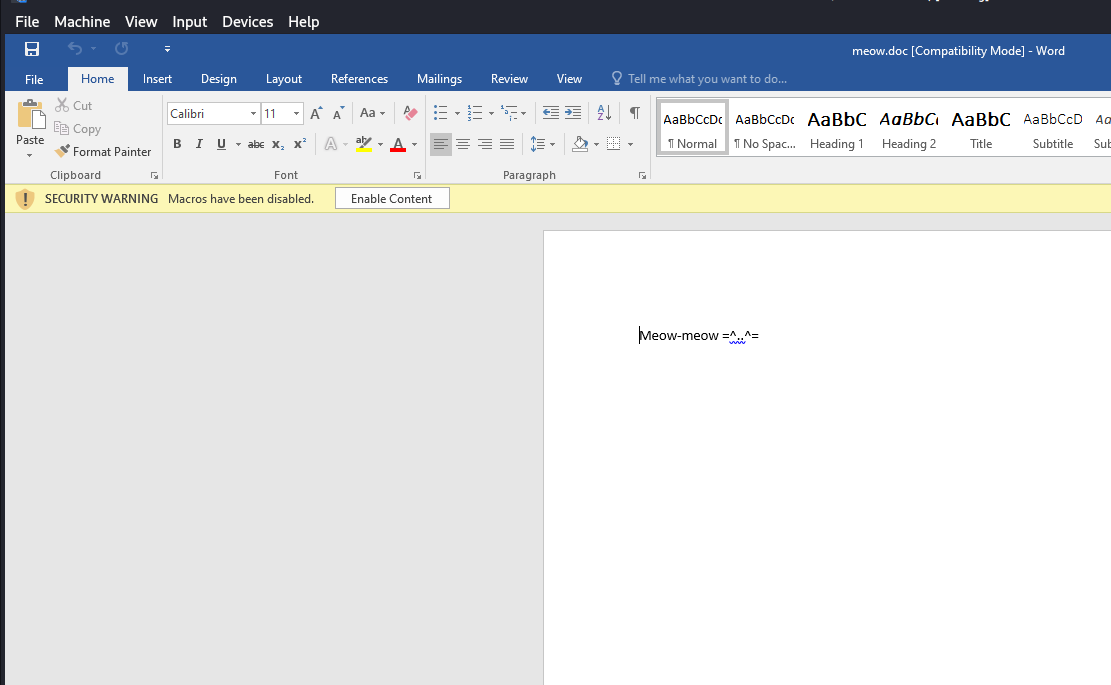Open the Borders button
The image size is (1111, 685).
click(614, 145)
